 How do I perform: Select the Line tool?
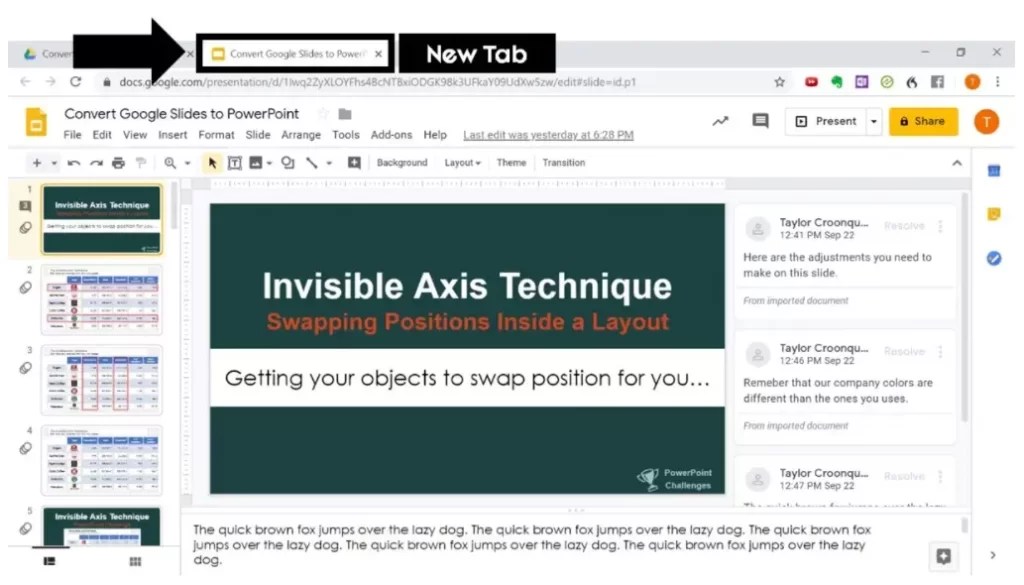point(311,162)
